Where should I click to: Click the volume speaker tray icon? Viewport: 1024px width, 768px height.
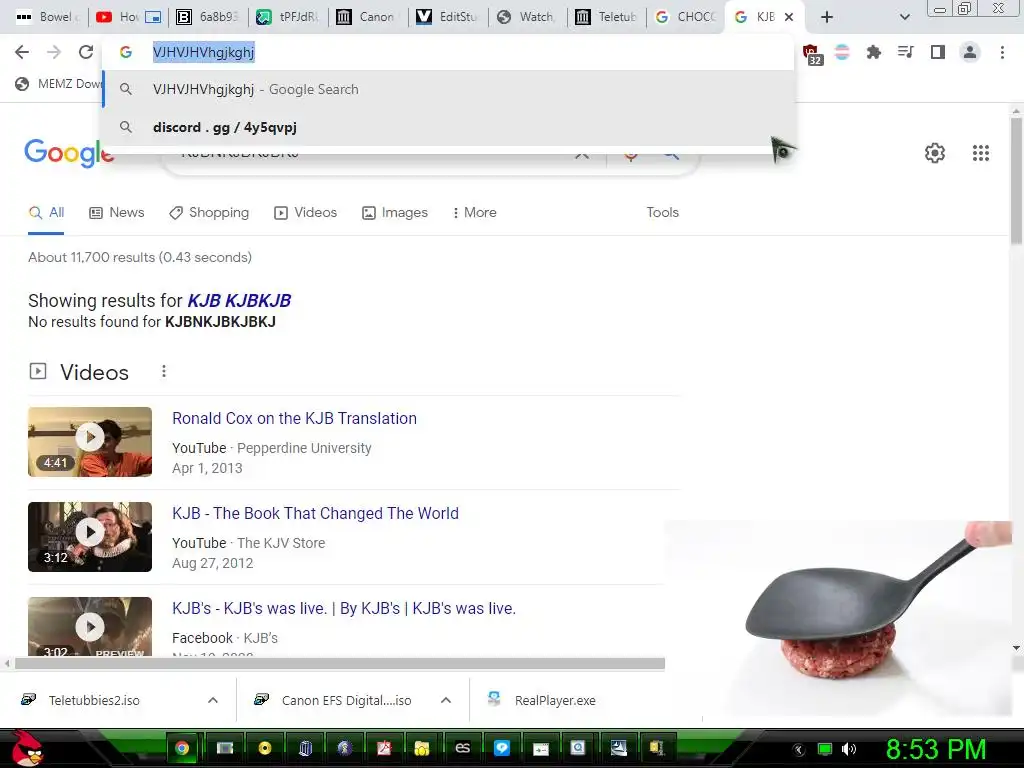[x=848, y=749]
